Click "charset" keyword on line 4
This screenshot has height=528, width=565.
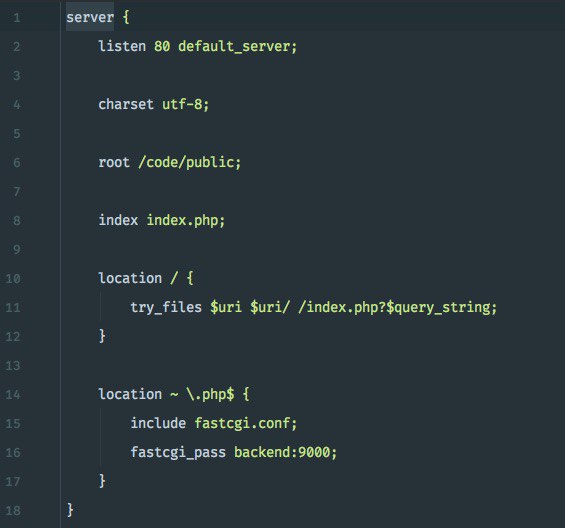(x=126, y=105)
